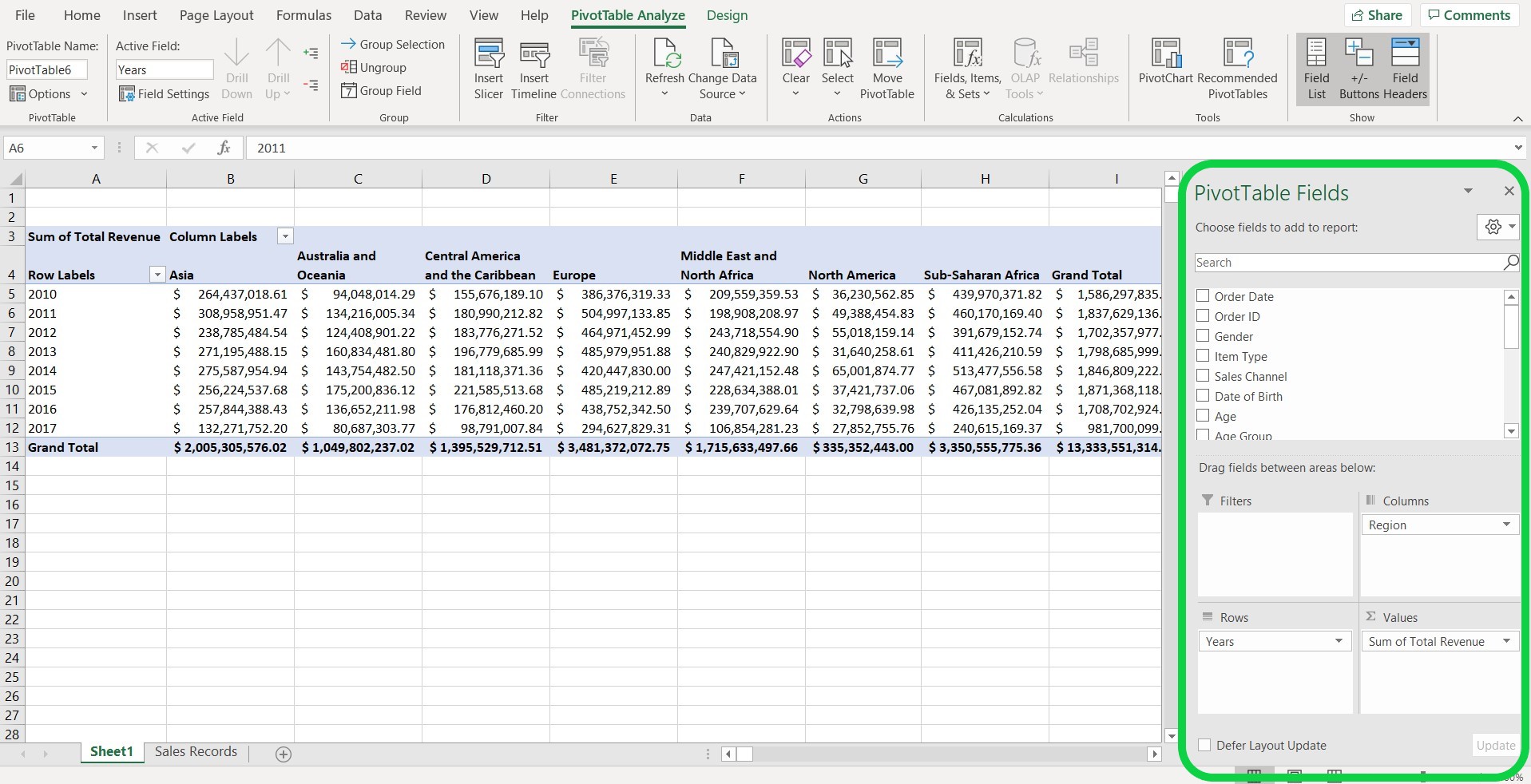Screen dimensions: 1531x784
Task: Switch to the Design ribbon tab
Action: click(x=726, y=15)
